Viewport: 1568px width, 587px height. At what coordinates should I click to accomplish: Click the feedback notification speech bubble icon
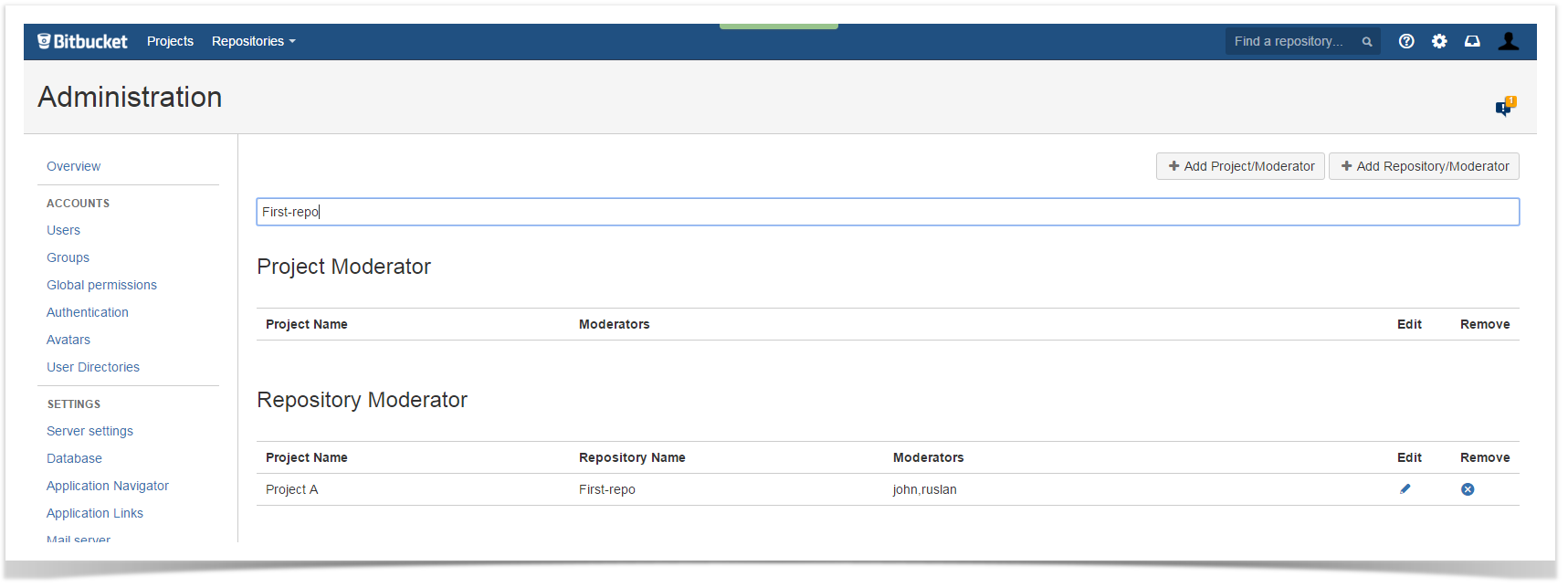(x=1504, y=108)
